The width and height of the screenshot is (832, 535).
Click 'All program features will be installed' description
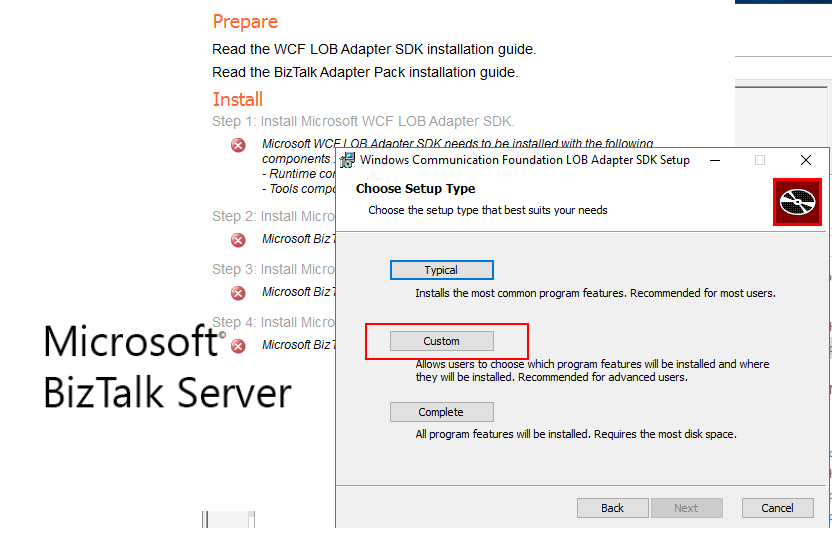[576, 434]
